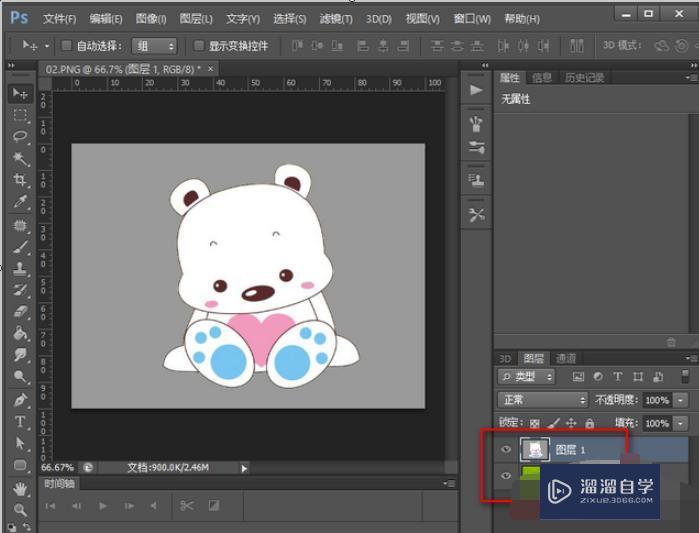Image resolution: width=699 pixels, height=533 pixels.
Task: Select the Lasso tool
Action: point(20,137)
